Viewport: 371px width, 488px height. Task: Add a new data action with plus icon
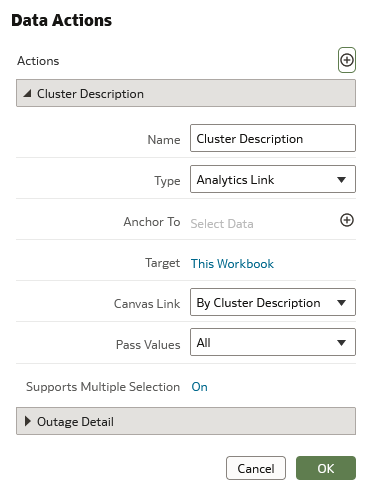click(x=347, y=60)
